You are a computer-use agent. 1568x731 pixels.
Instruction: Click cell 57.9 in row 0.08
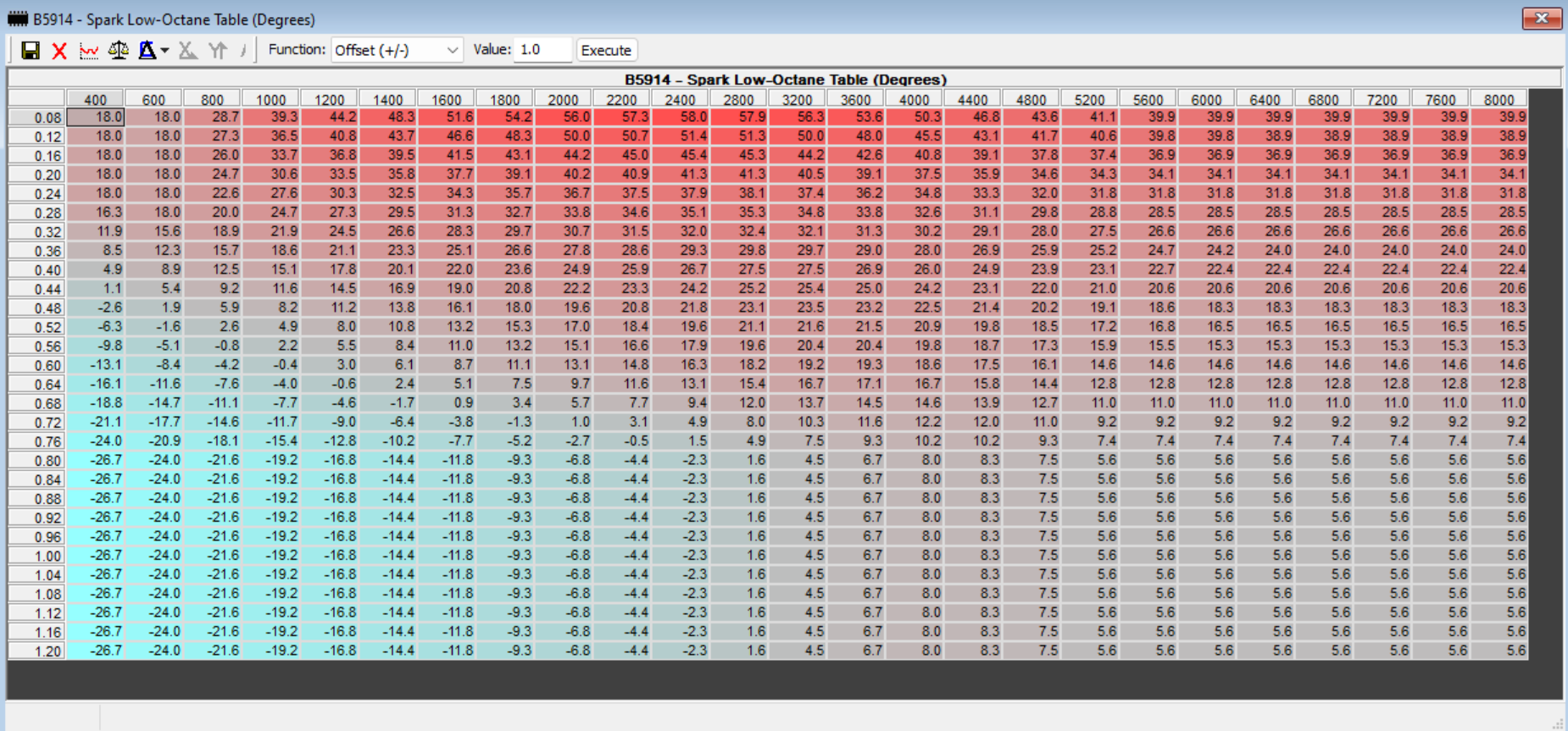point(738,117)
